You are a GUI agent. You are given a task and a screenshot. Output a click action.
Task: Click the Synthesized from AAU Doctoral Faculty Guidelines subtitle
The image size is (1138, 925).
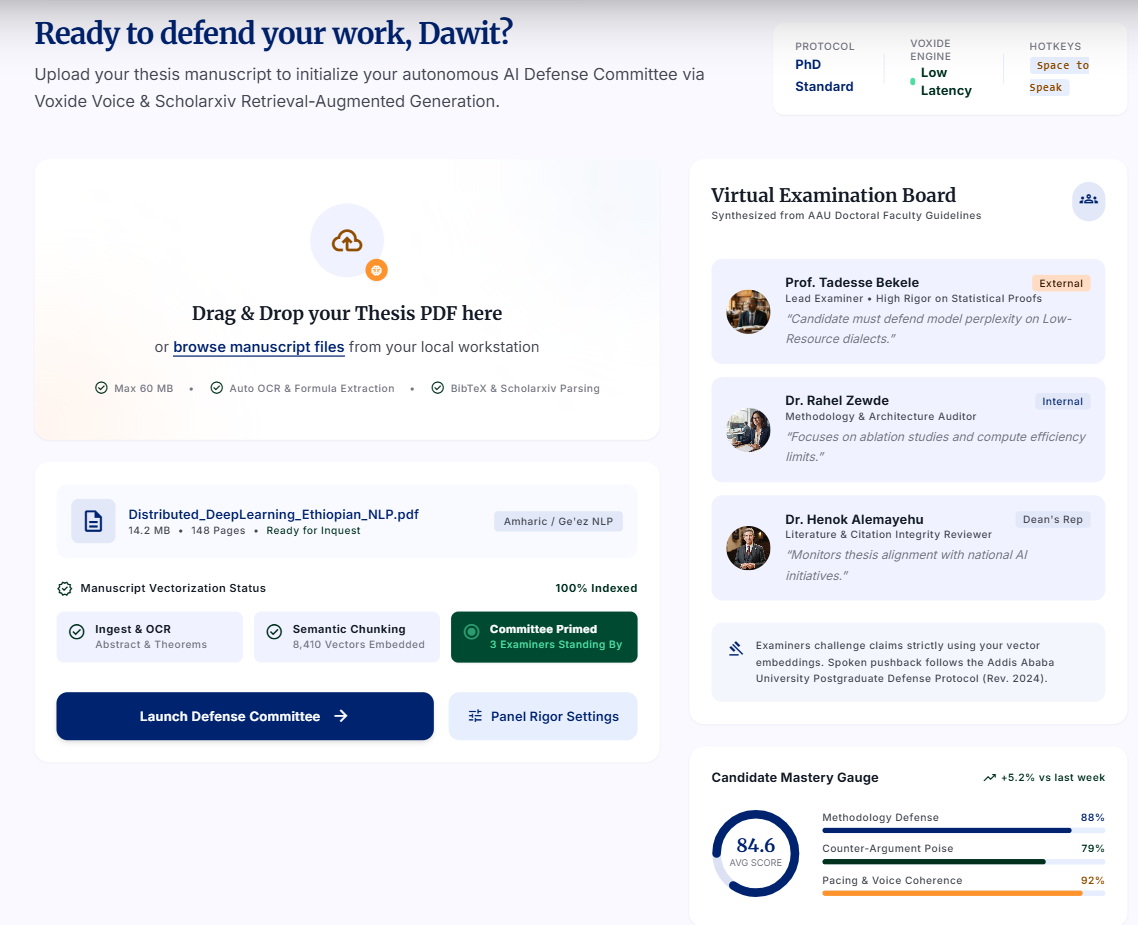[846, 215]
